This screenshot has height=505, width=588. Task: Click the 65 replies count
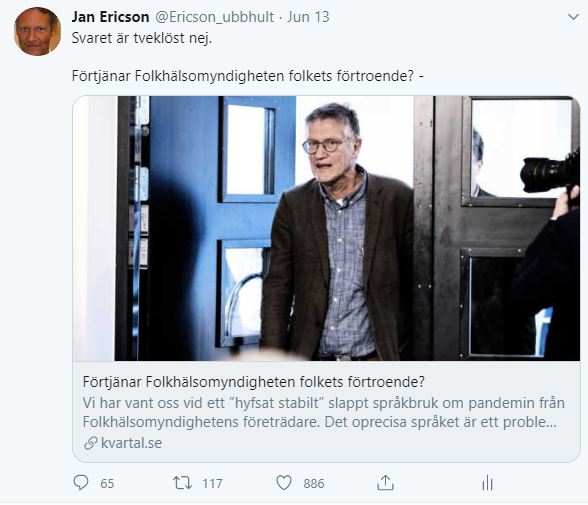[107, 484]
